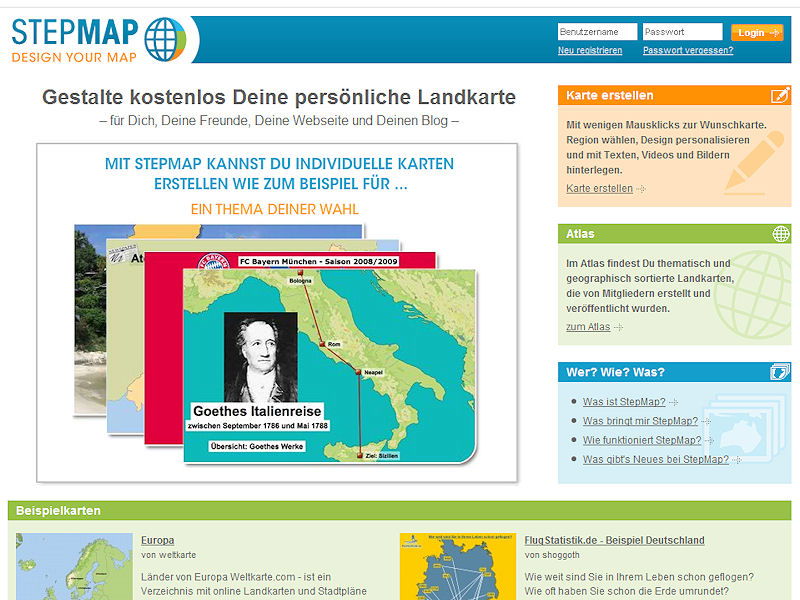Click the arrow icon next to Karte erstellen link
The height and width of the screenshot is (600, 800).
pos(641,189)
